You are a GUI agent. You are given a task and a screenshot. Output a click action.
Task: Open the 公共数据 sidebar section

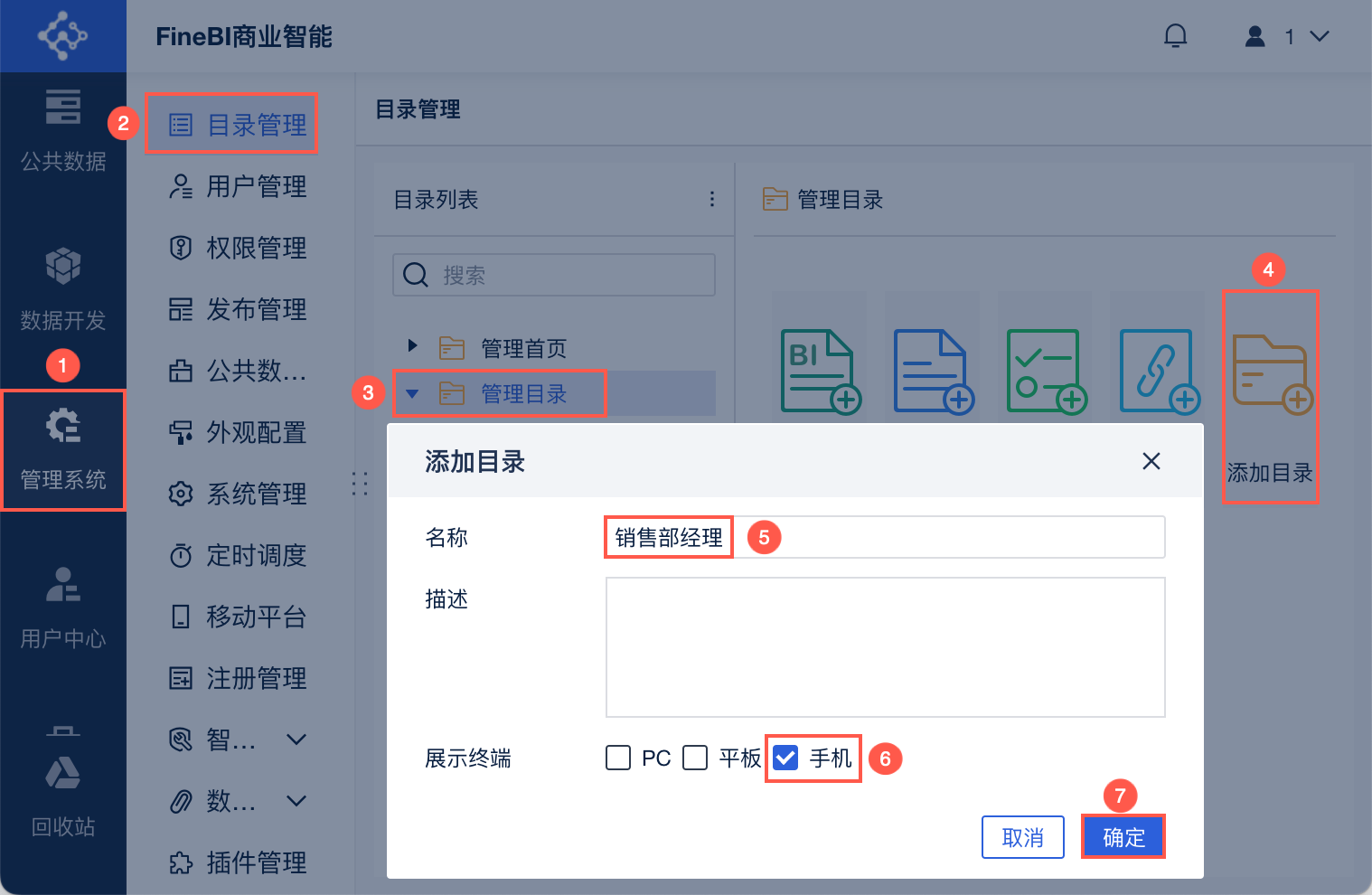pos(63,131)
